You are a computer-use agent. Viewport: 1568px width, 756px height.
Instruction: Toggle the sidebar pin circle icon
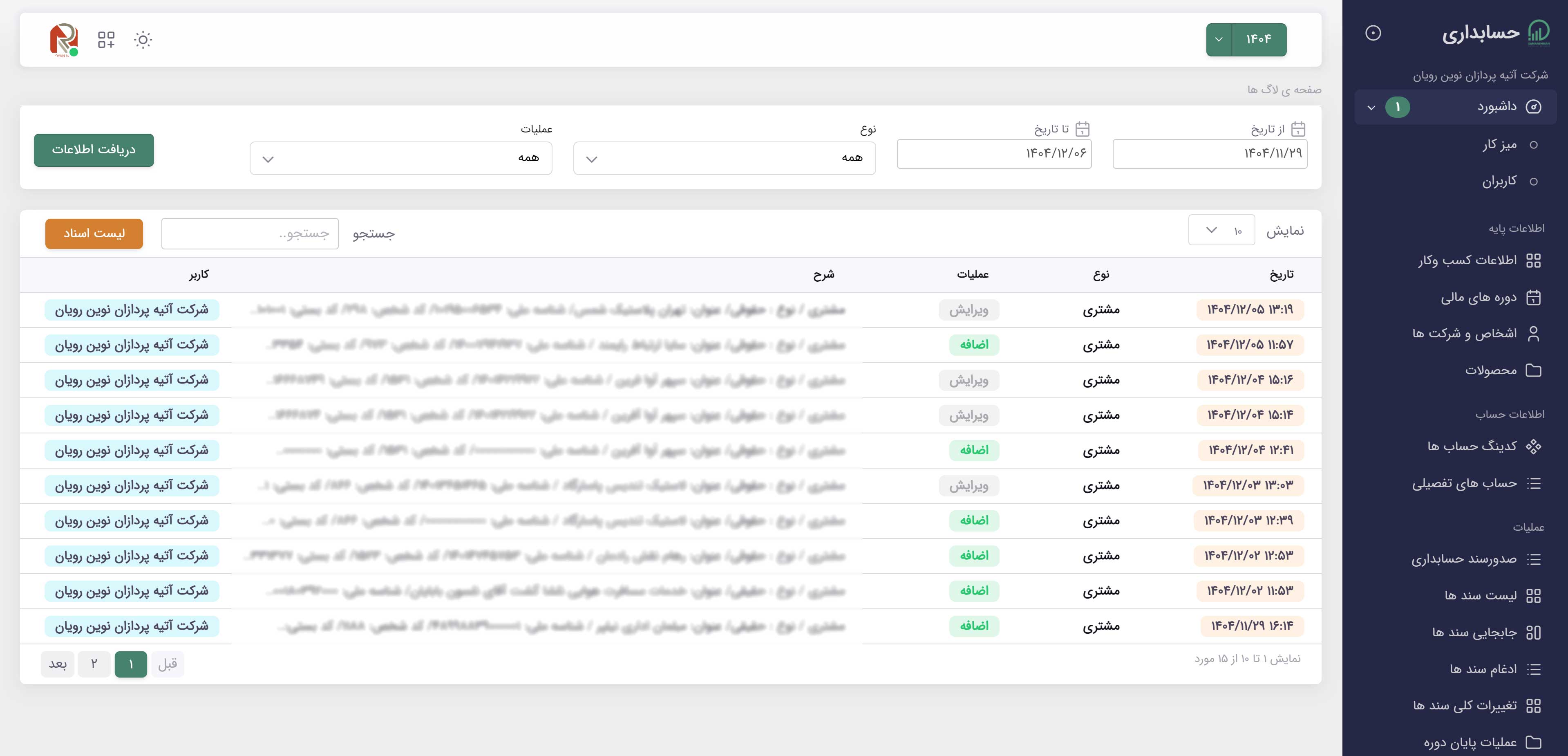pos(1373,33)
